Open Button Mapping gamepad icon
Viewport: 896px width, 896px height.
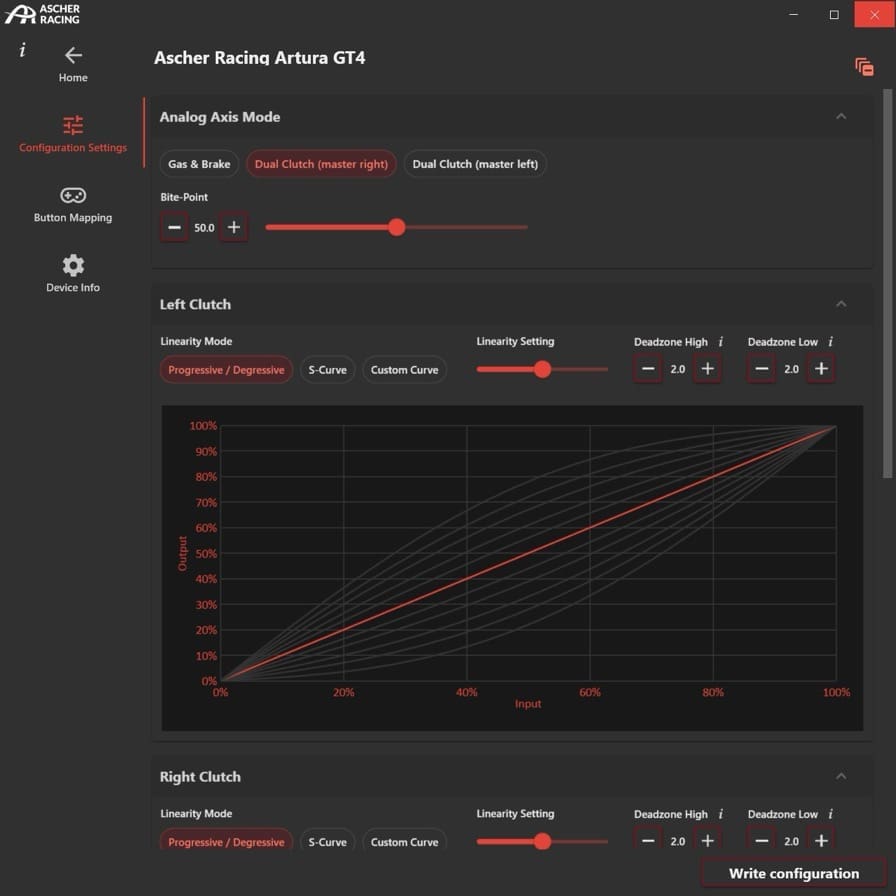pyautogui.click(x=73, y=196)
